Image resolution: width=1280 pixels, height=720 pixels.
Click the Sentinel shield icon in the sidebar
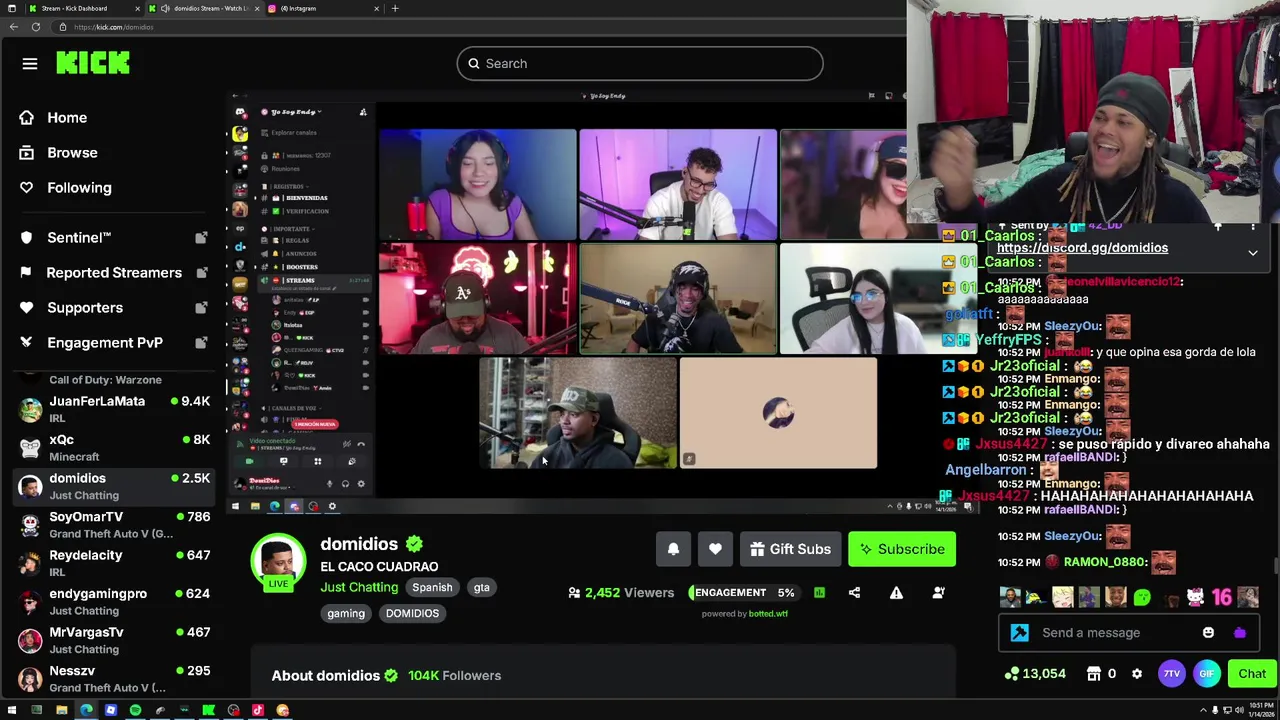click(26, 238)
